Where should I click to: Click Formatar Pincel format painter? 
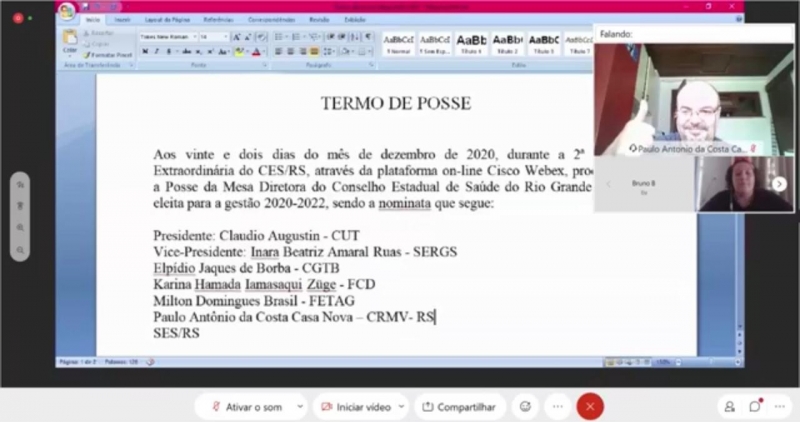(108, 55)
